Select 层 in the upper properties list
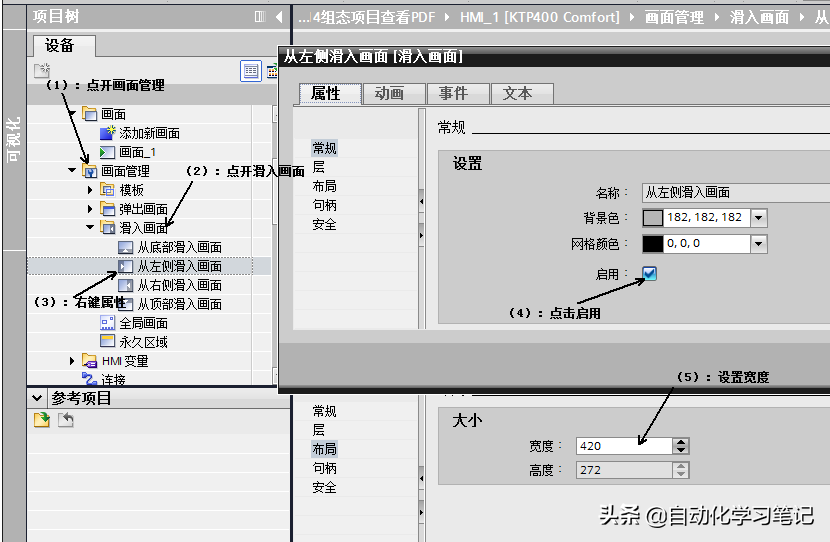The height and width of the screenshot is (542, 830). (x=319, y=167)
